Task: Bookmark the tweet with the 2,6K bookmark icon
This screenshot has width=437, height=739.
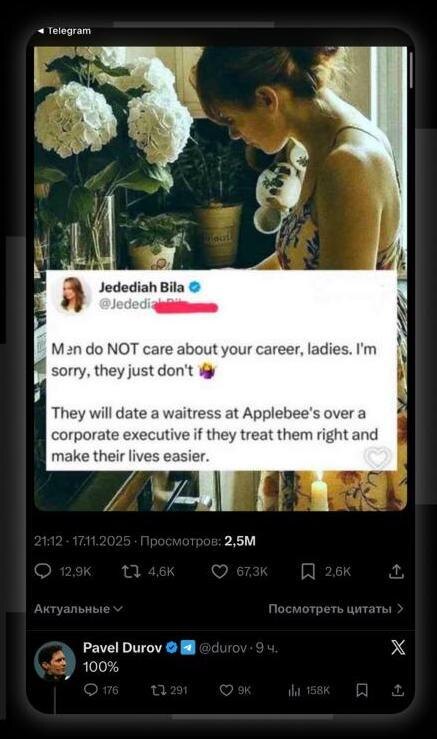Action: (x=308, y=571)
